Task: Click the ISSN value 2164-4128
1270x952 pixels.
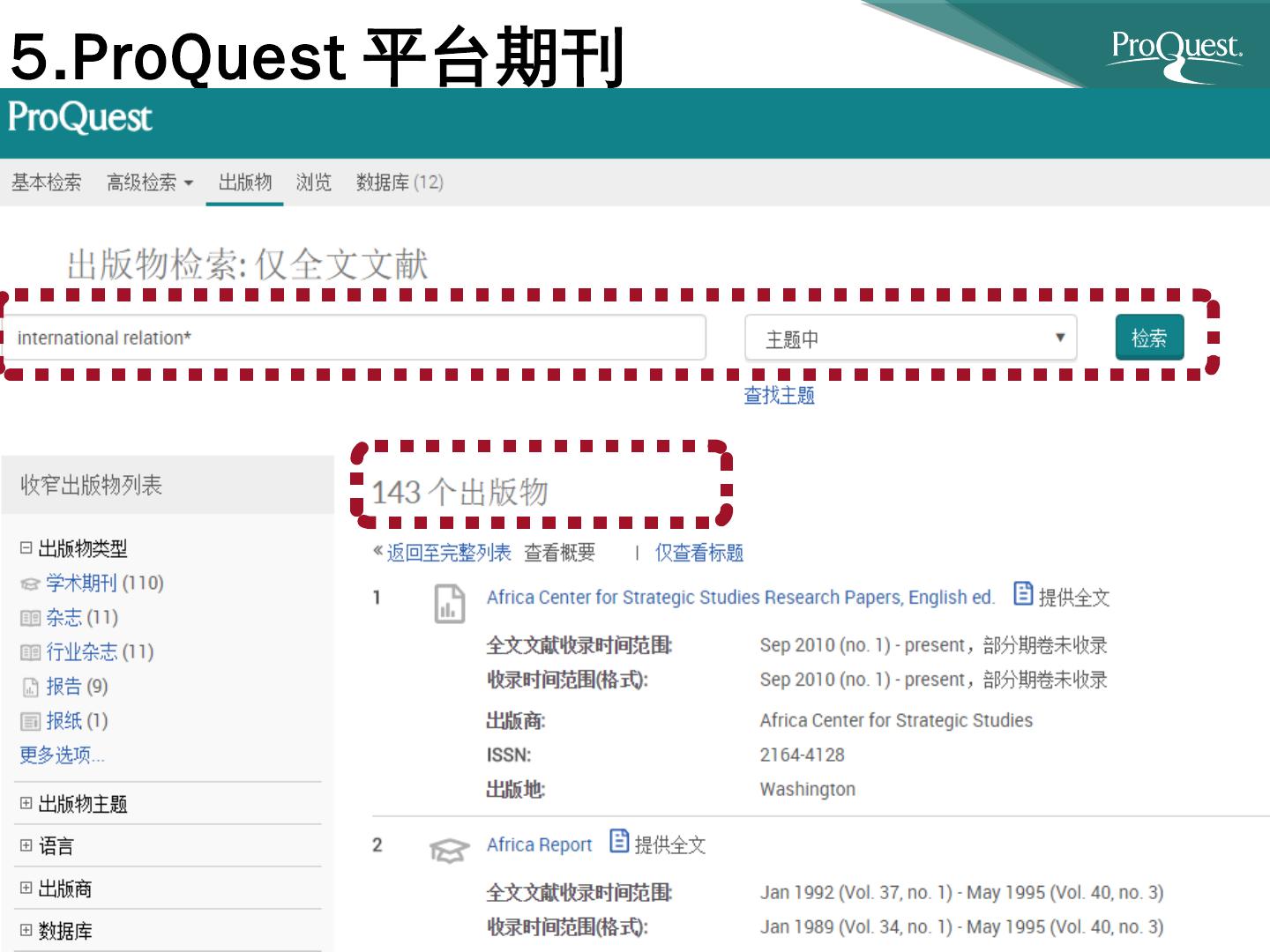Action: (x=802, y=755)
